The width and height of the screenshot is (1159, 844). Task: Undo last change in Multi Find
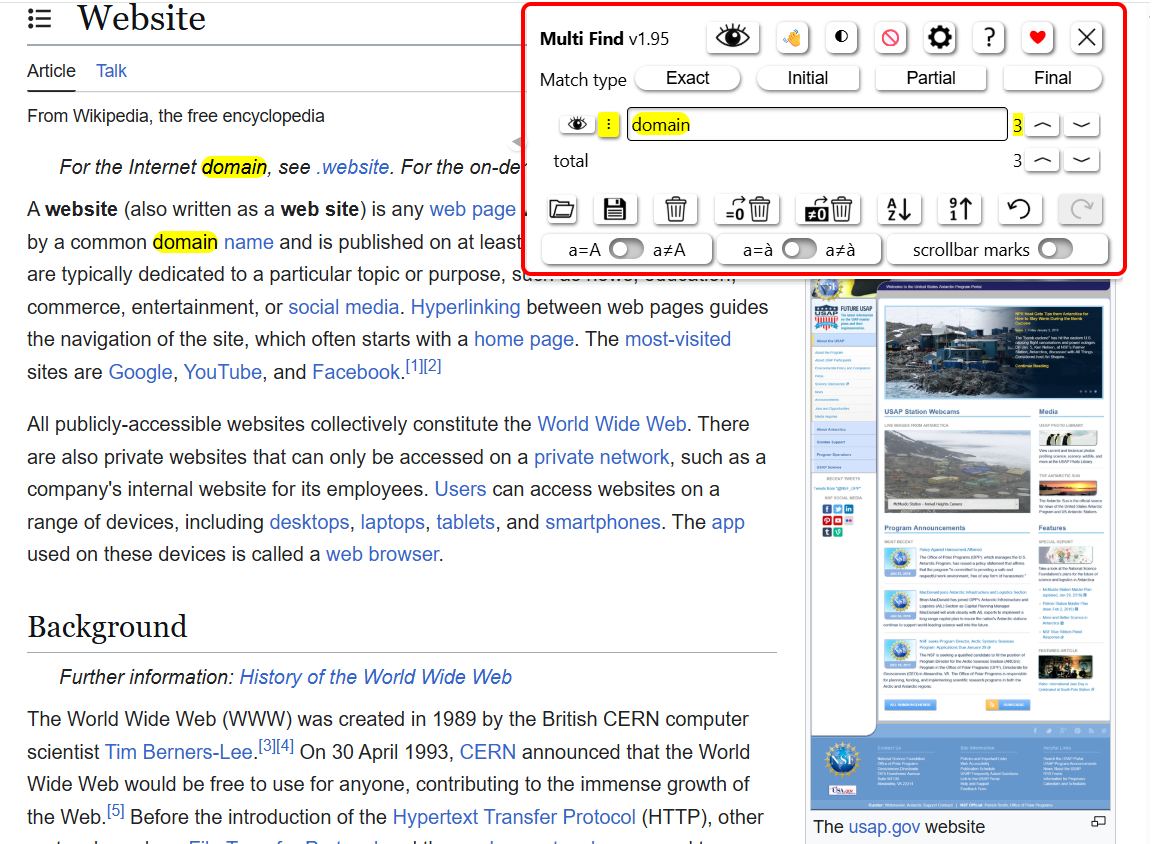coord(1019,209)
